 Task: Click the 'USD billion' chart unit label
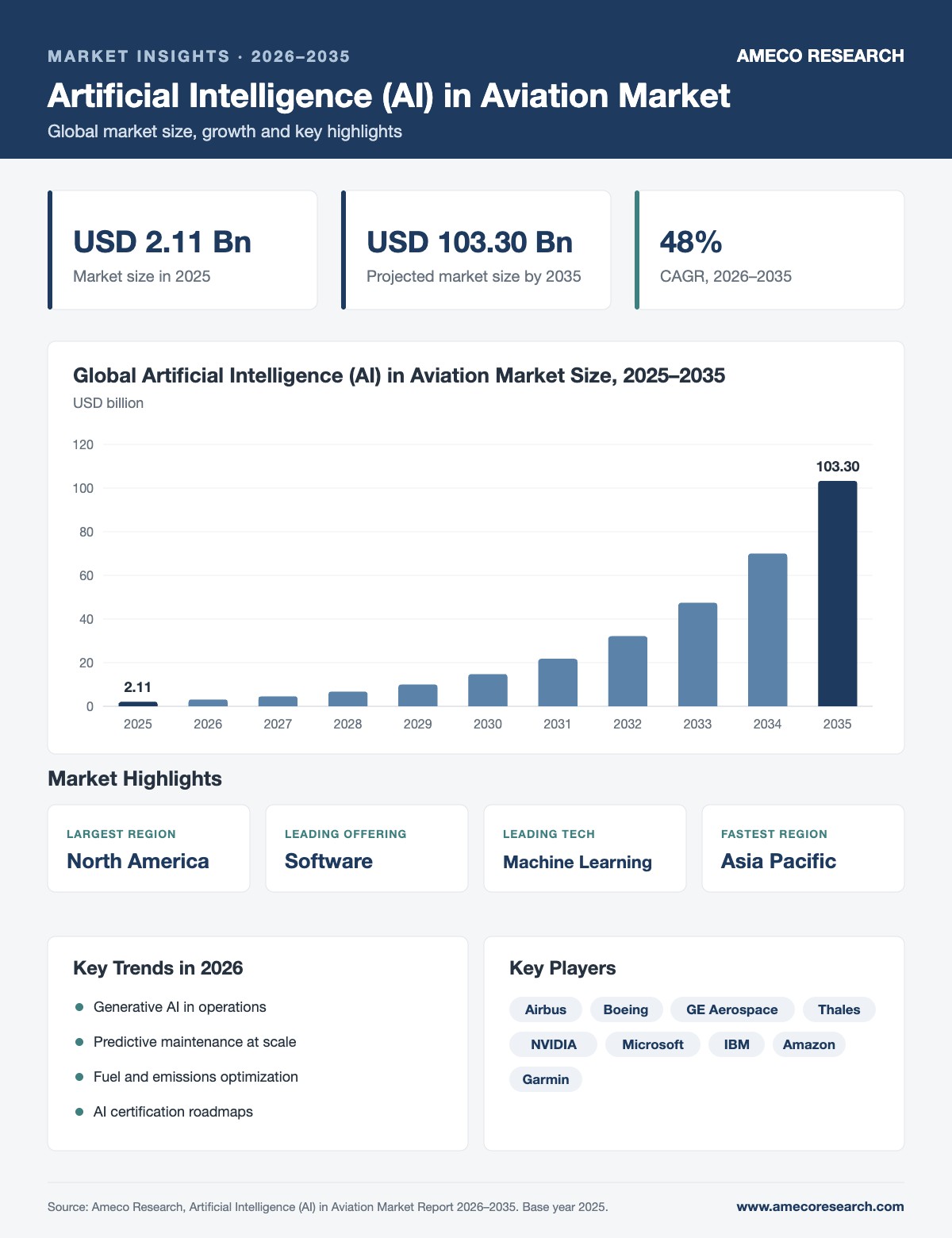tap(108, 403)
